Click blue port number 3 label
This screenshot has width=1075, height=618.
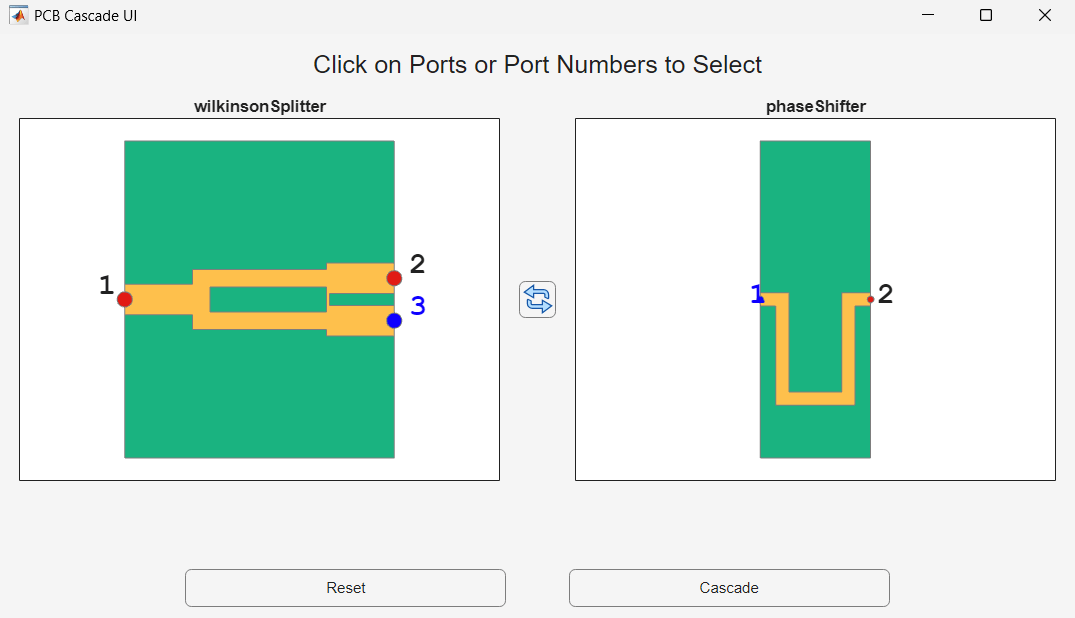click(x=418, y=307)
